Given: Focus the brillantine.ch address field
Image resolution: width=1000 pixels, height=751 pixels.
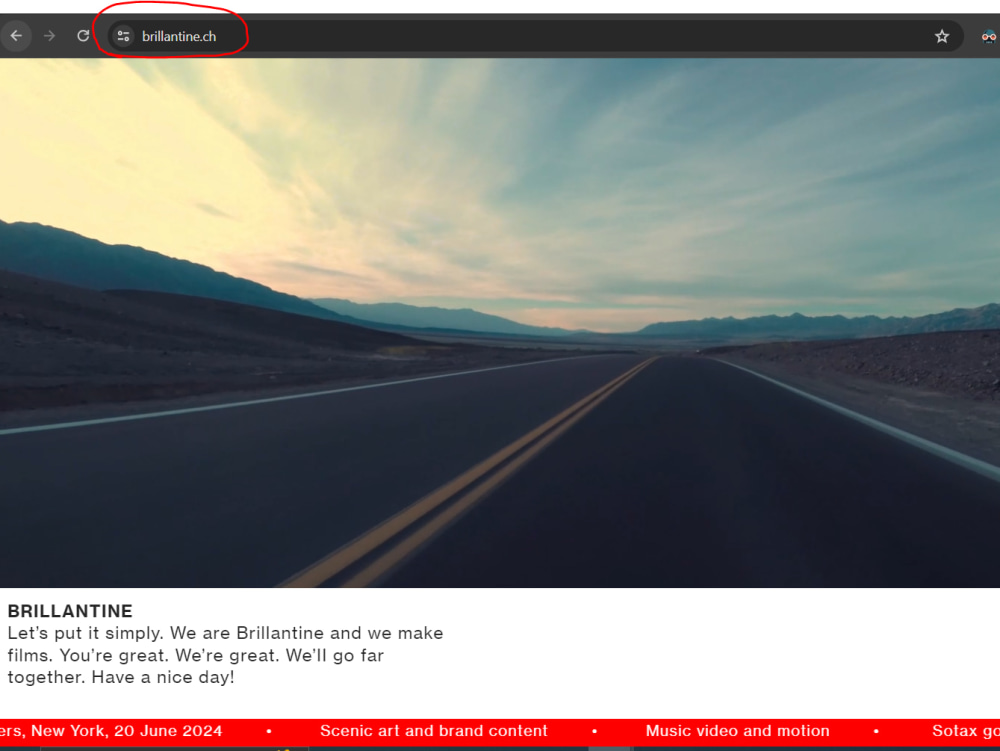Looking at the screenshot, I should (x=534, y=36).
